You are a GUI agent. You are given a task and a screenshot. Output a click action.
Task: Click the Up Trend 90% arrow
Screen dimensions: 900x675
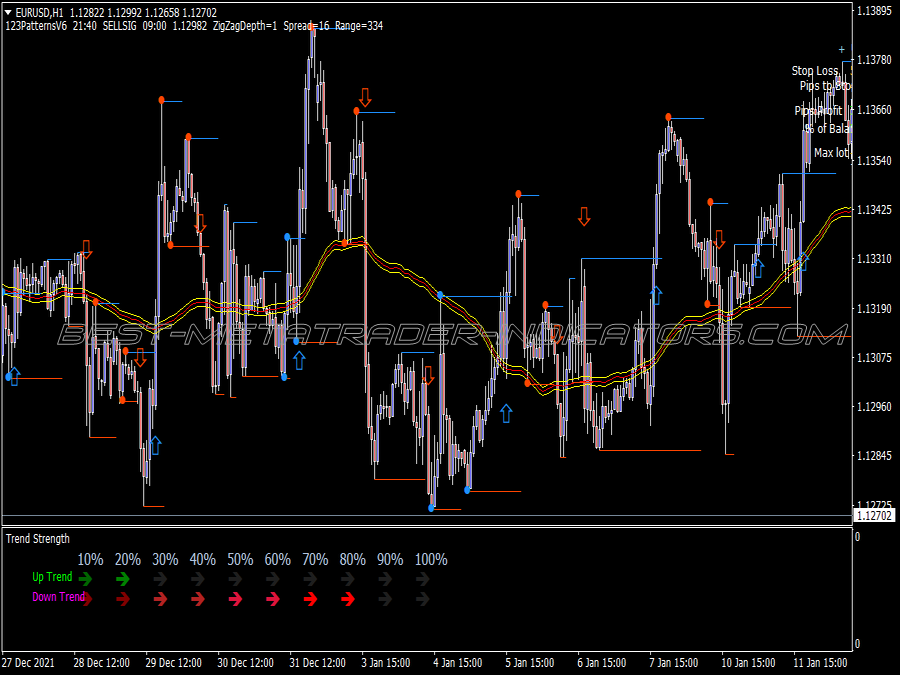385,579
